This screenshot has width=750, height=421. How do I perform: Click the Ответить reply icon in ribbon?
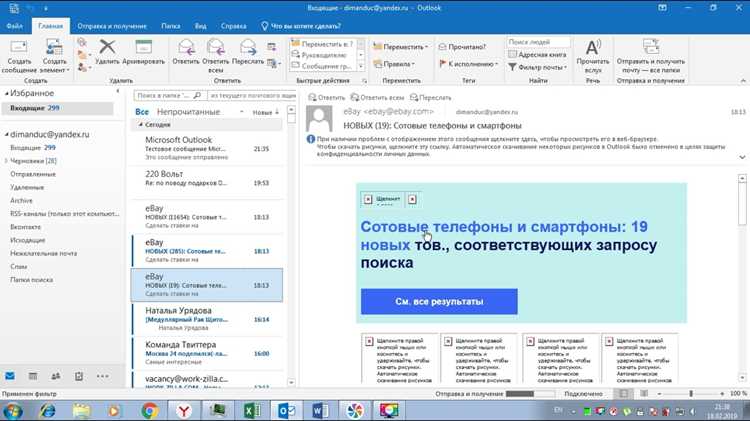tap(186, 47)
